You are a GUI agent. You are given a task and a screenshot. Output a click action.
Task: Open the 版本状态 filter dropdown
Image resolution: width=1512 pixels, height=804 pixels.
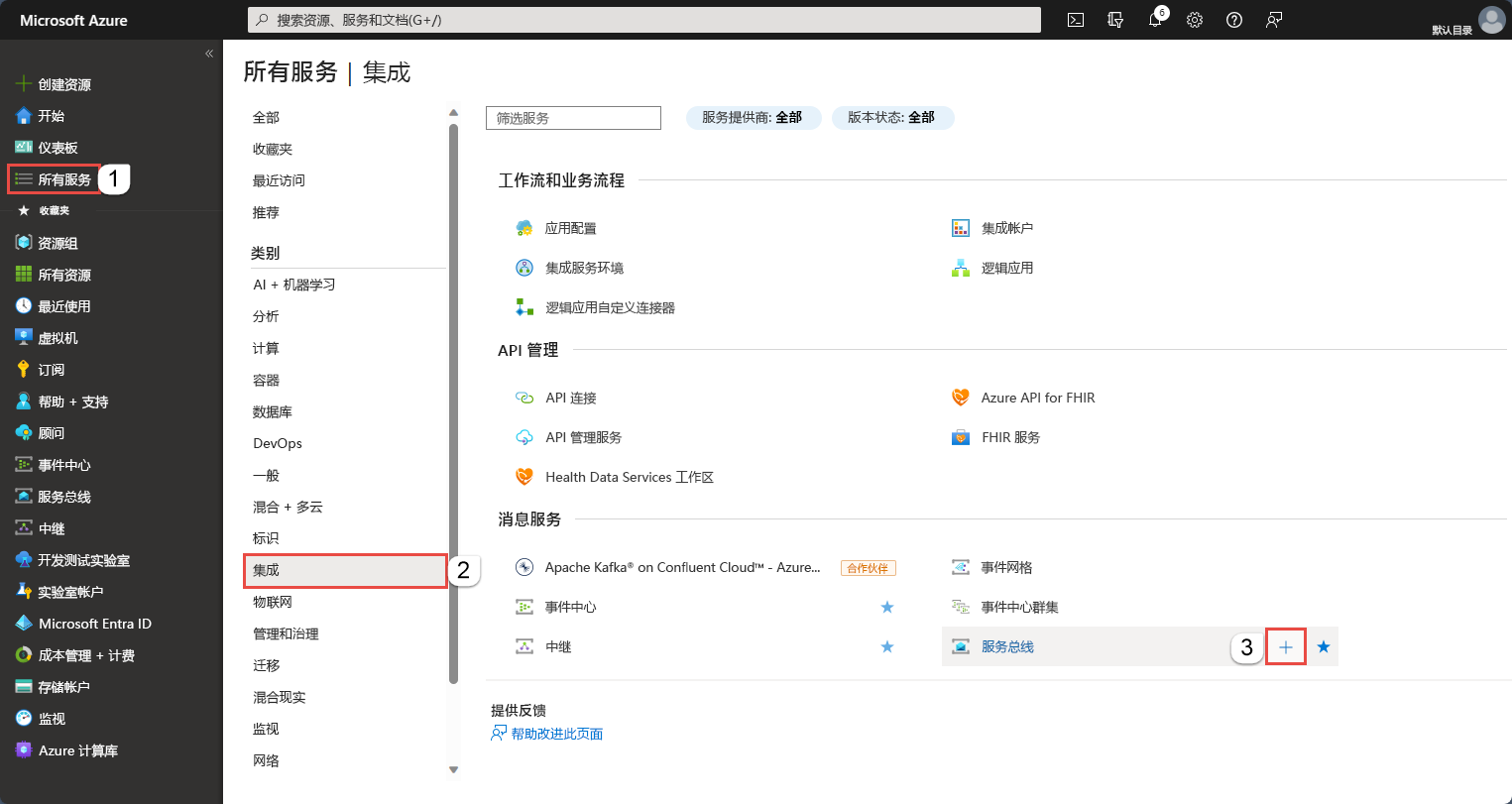pyautogui.click(x=891, y=118)
